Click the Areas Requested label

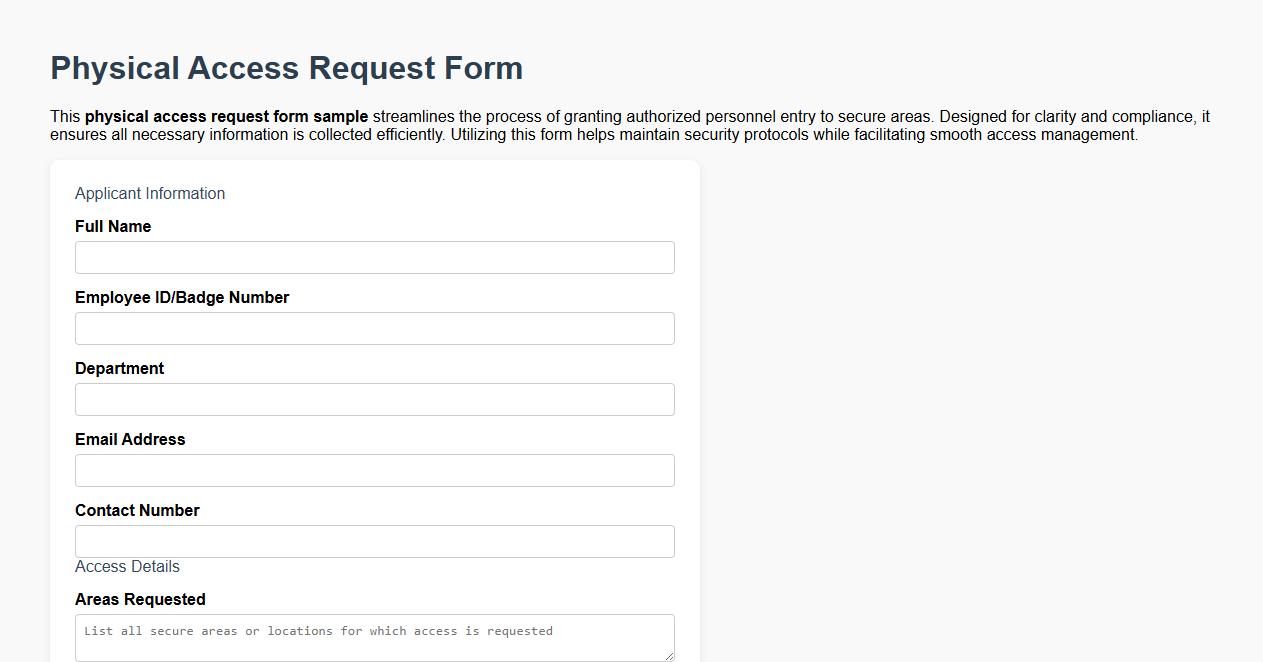click(140, 599)
